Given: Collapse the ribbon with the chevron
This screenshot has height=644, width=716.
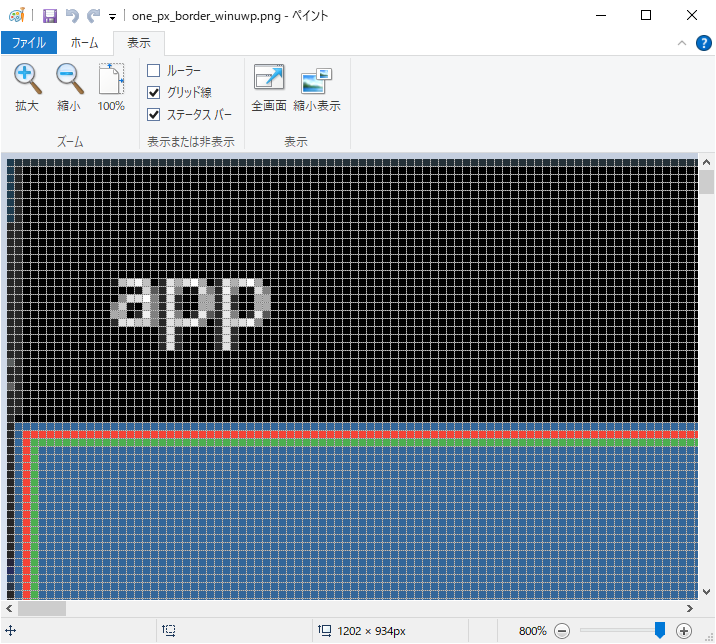Looking at the screenshot, I should pyautogui.click(x=682, y=43).
